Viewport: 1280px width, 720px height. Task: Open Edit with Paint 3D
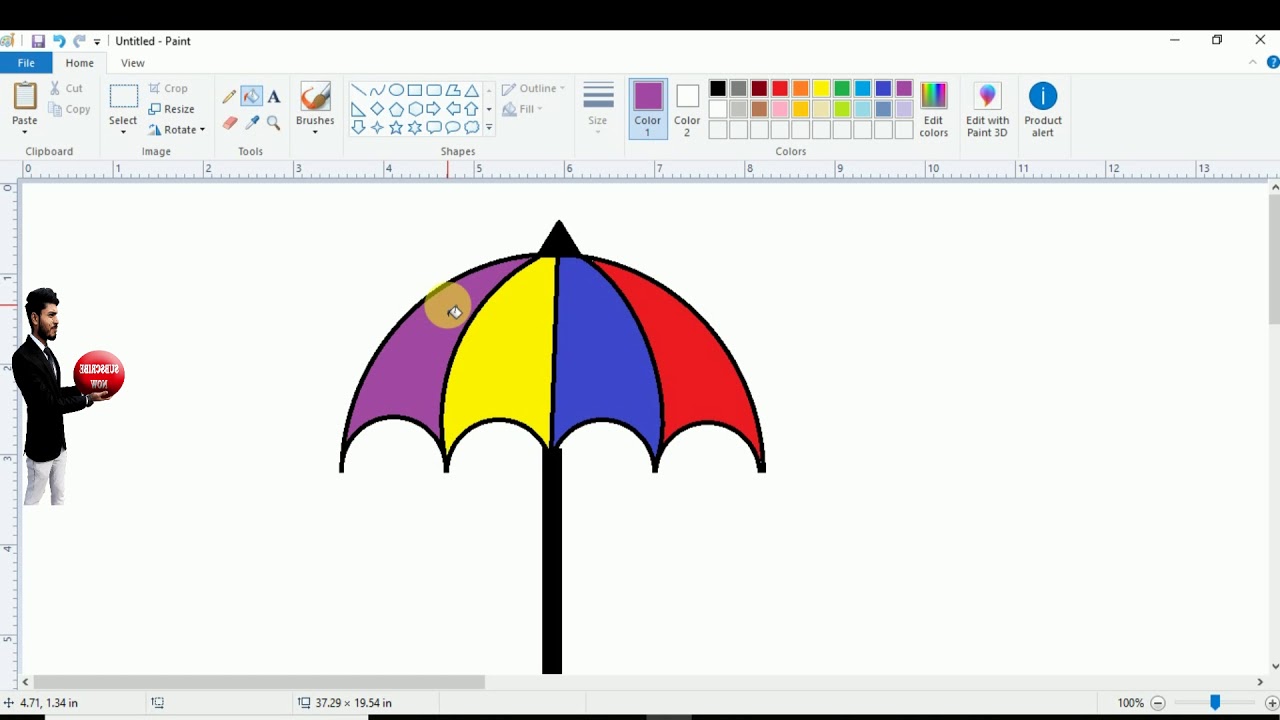point(987,109)
